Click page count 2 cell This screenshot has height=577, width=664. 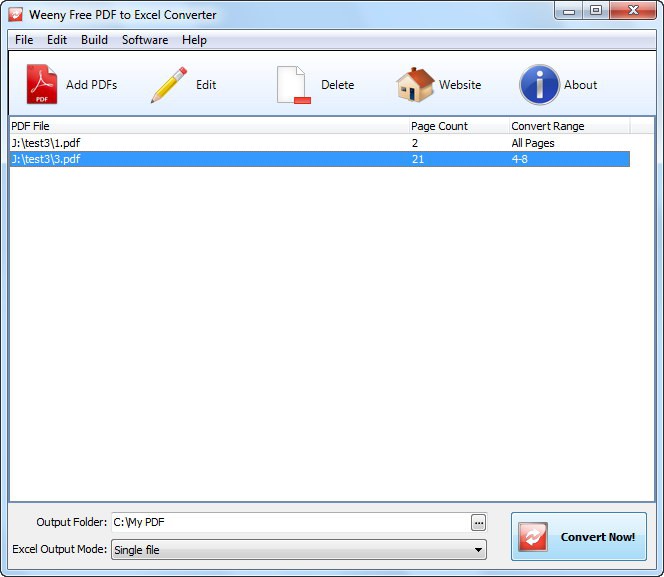[415, 143]
